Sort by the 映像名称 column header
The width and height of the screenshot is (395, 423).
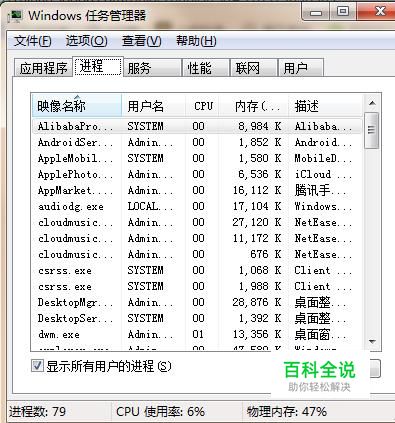[x=77, y=106]
